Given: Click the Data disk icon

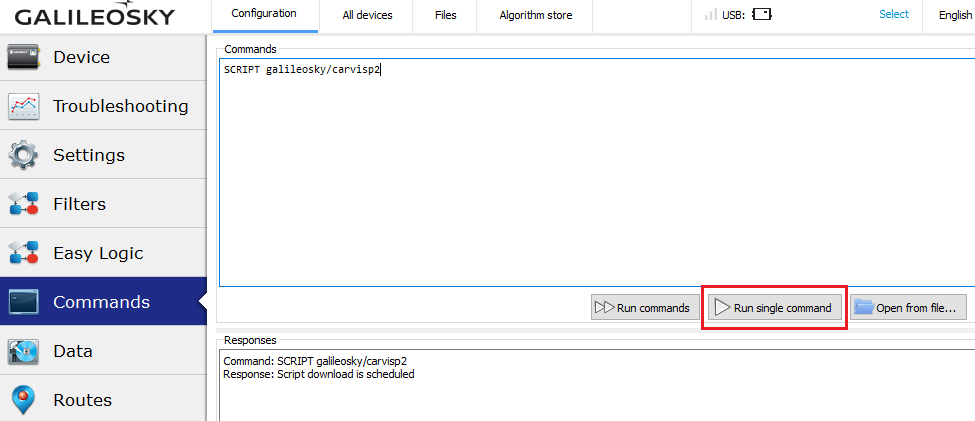Looking at the screenshot, I should coord(23,351).
